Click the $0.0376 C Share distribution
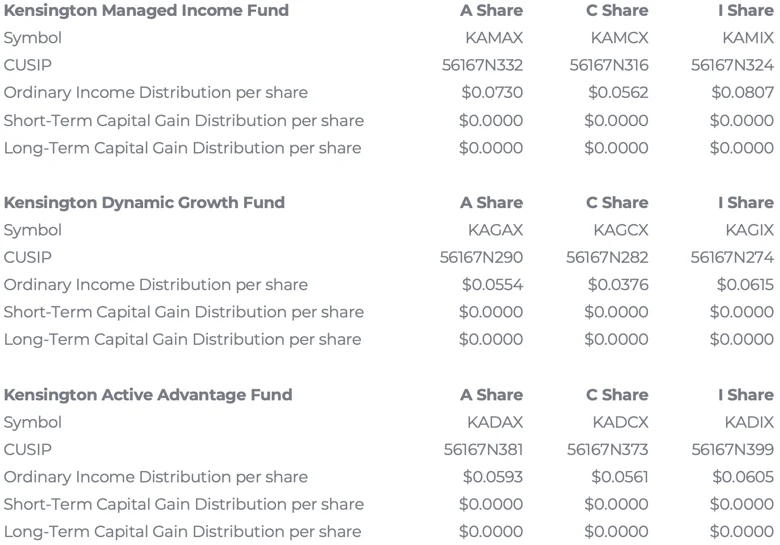The width and height of the screenshot is (780, 545). click(618, 285)
